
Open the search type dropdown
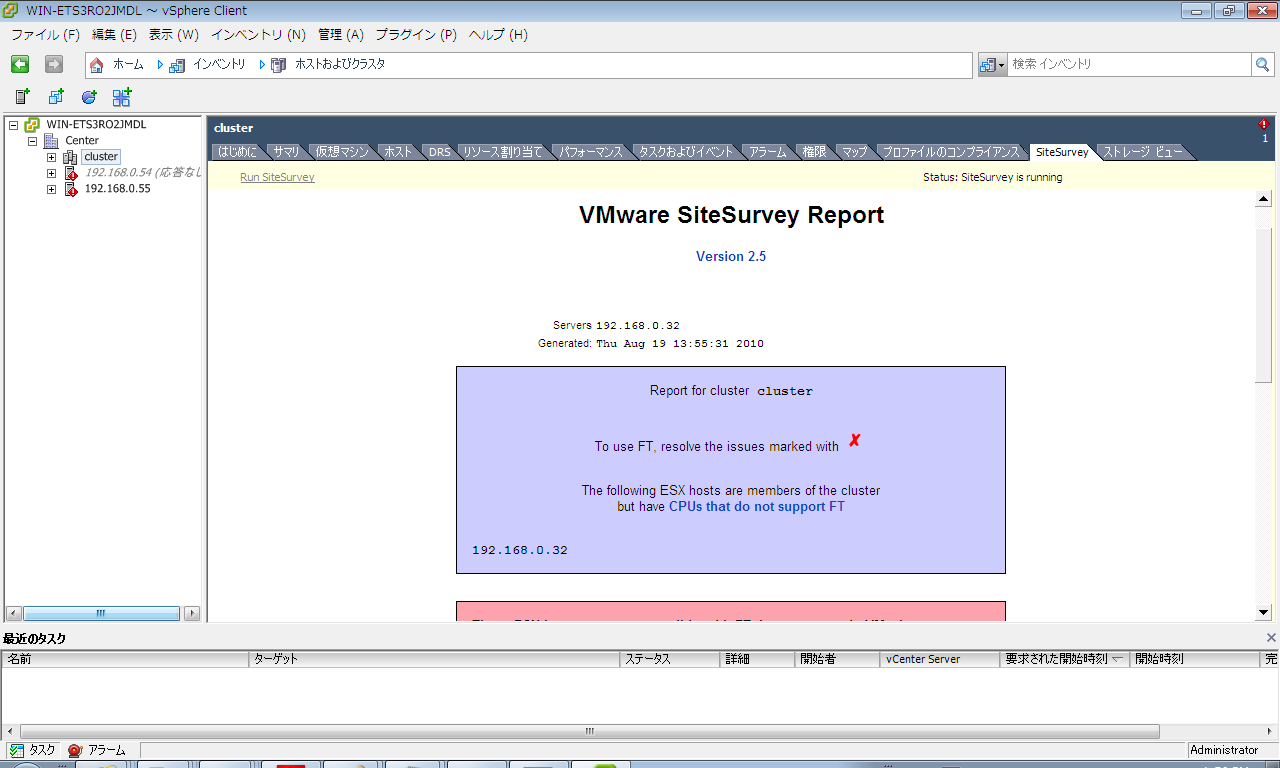tap(992, 64)
